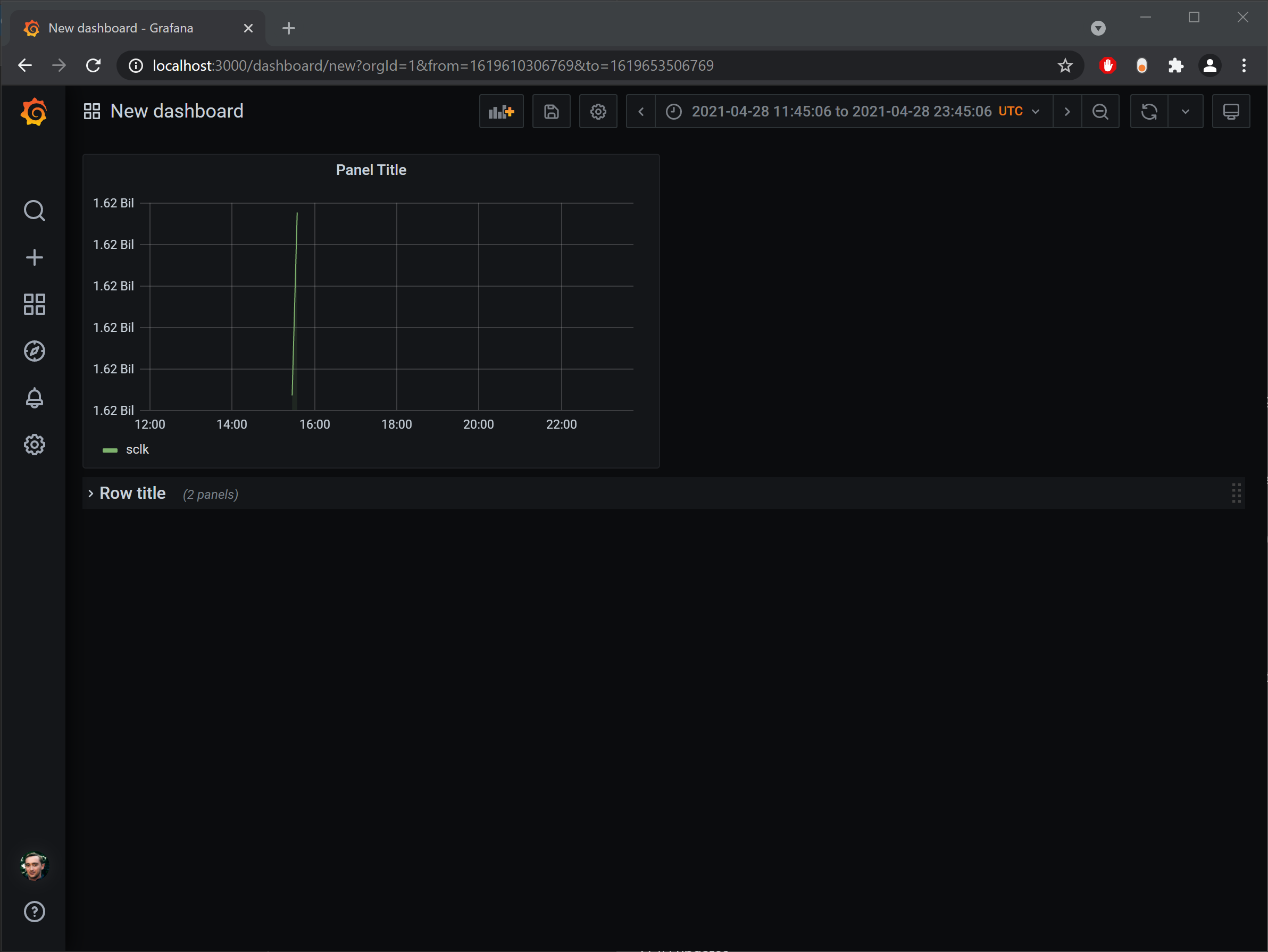Click the sclk legend color swatch
1268x952 pixels.
(110, 450)
